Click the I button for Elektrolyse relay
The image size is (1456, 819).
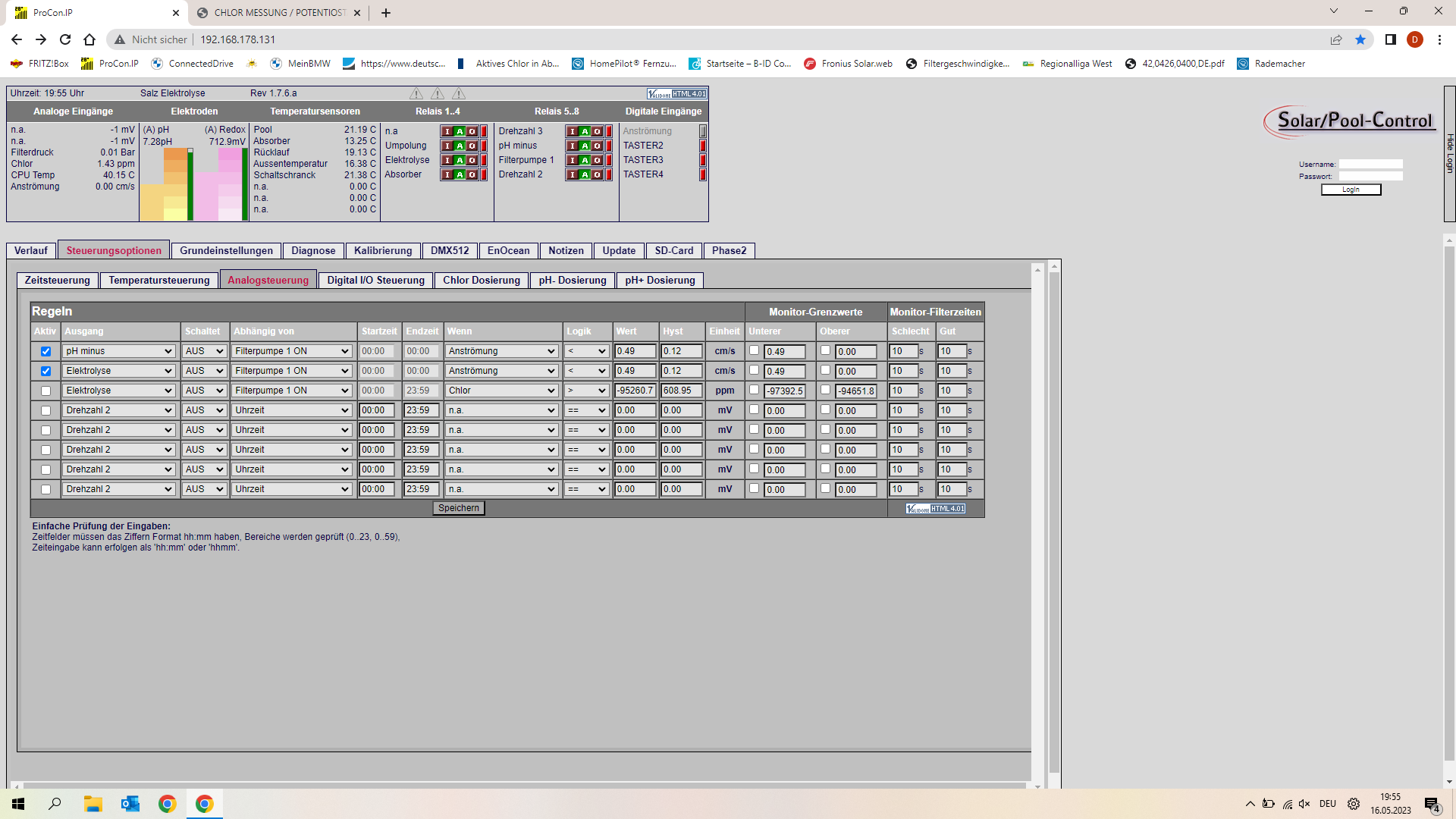click(447, 160)
